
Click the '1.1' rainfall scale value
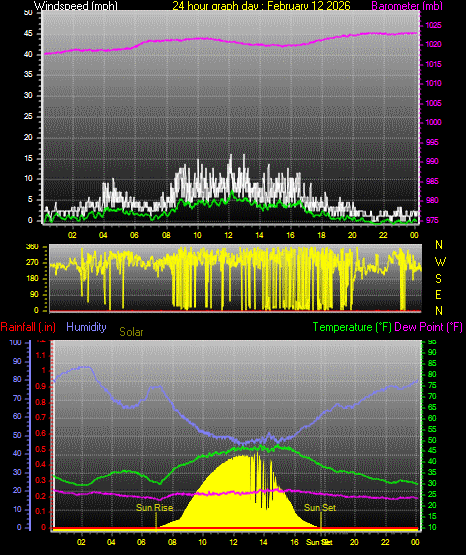pos(41,355)
